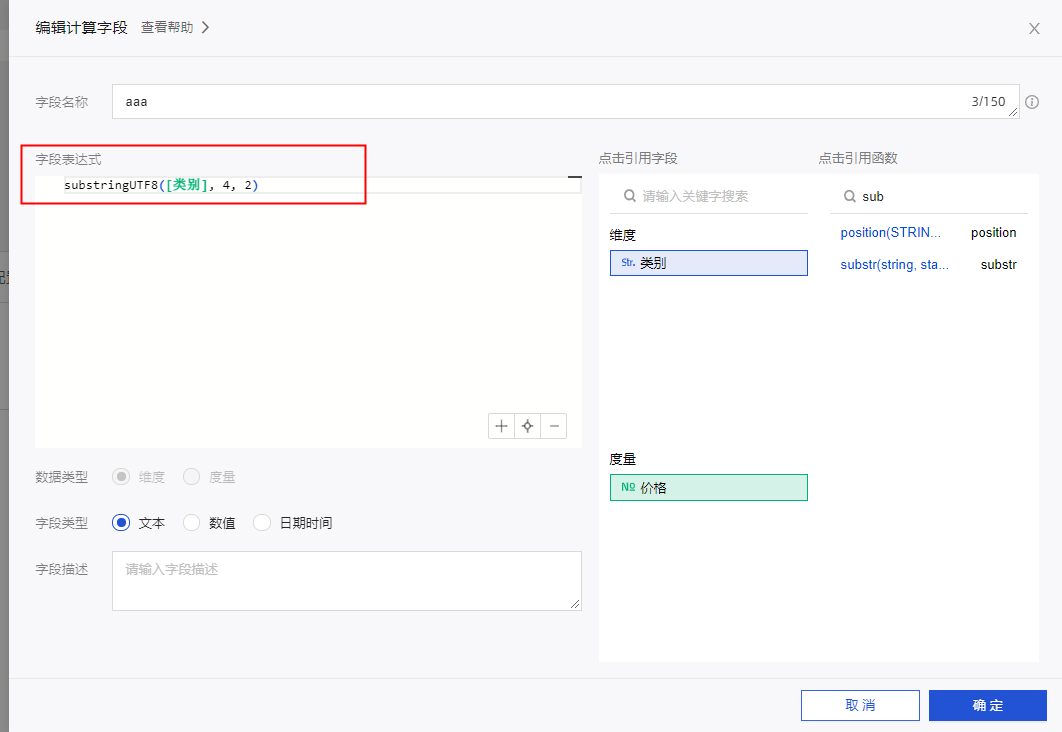This screenshot has height=732, width=1062.
Task: Click the No. type icon on 价格
Action: pyautogui.click(x=628, y=487)
